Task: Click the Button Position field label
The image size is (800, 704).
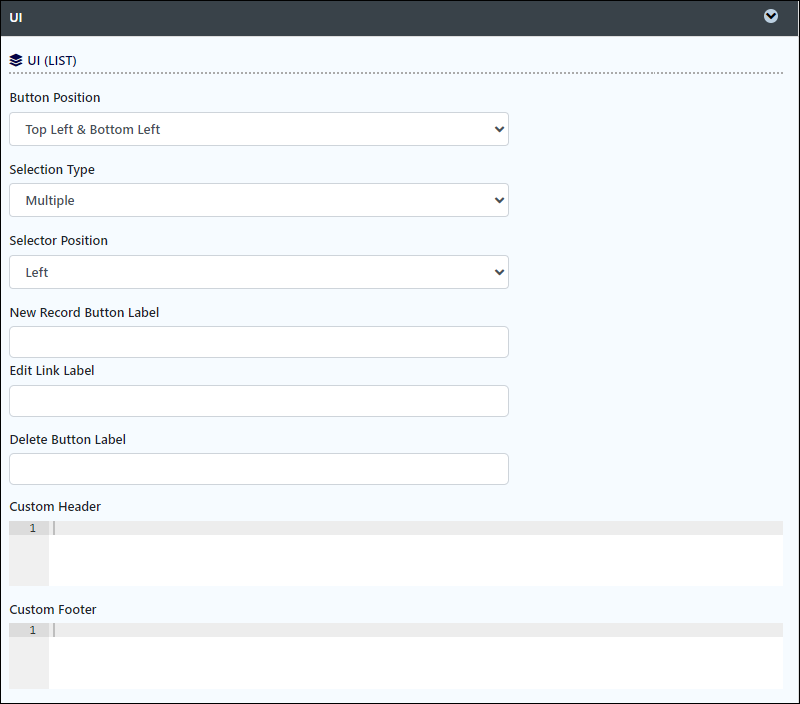Action: 55,97
